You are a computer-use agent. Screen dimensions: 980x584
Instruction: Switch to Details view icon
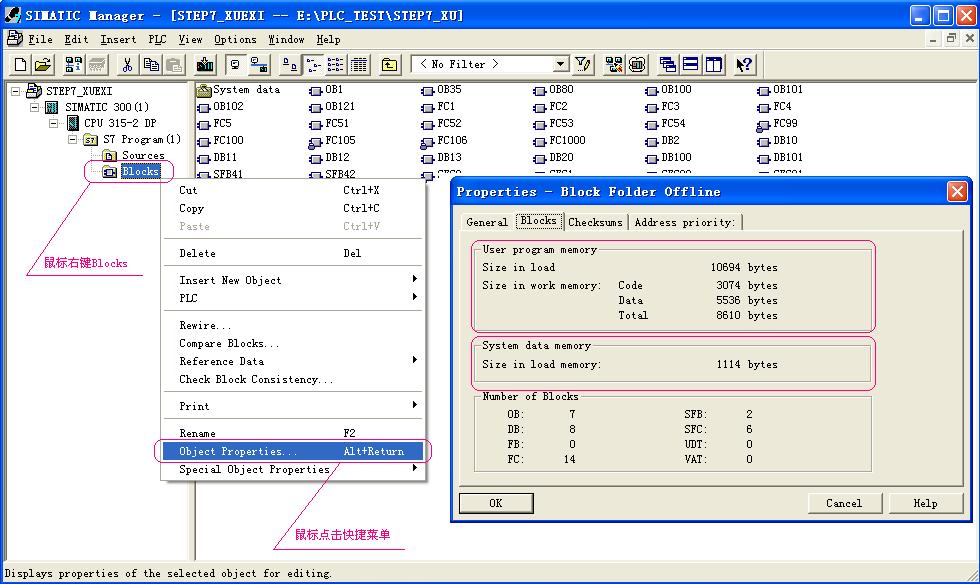pos(359,64)
